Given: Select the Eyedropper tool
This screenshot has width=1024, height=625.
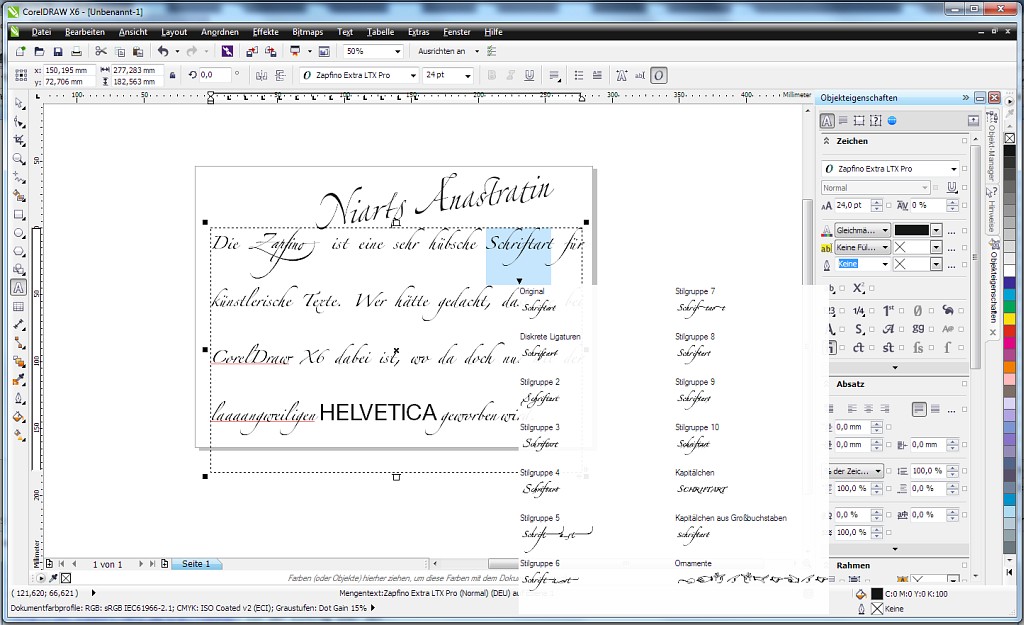Looking at the screenshot, I should (x=19, y=379).
